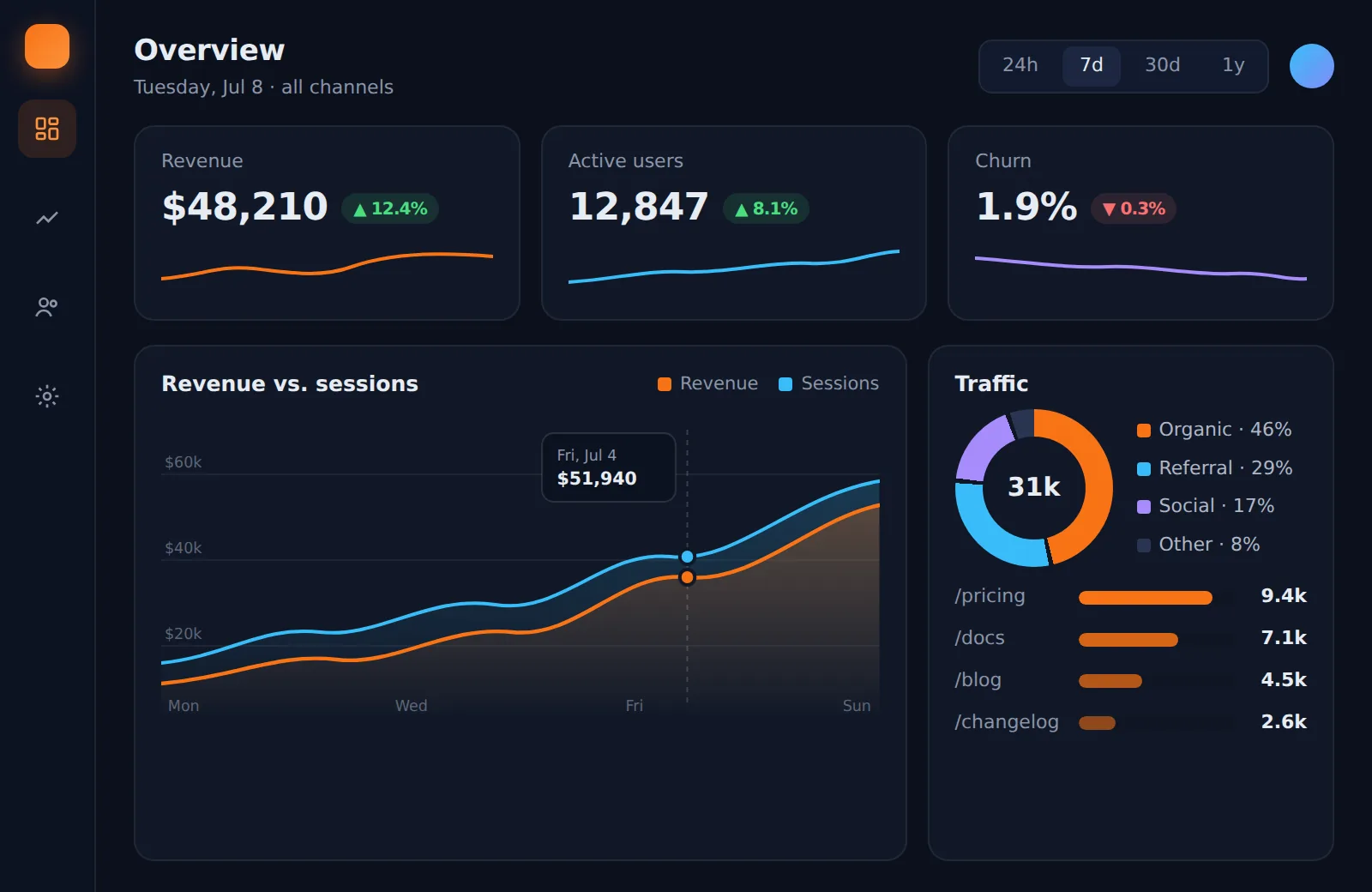Open the users sidebar icon

tap(47, 307)
